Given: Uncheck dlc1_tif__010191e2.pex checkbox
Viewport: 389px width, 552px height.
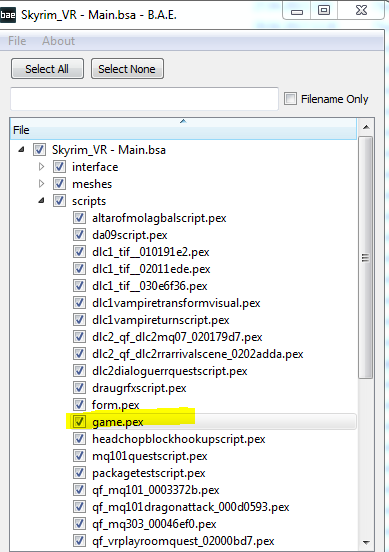Looking at the screenshot, I should click(79, 252).
